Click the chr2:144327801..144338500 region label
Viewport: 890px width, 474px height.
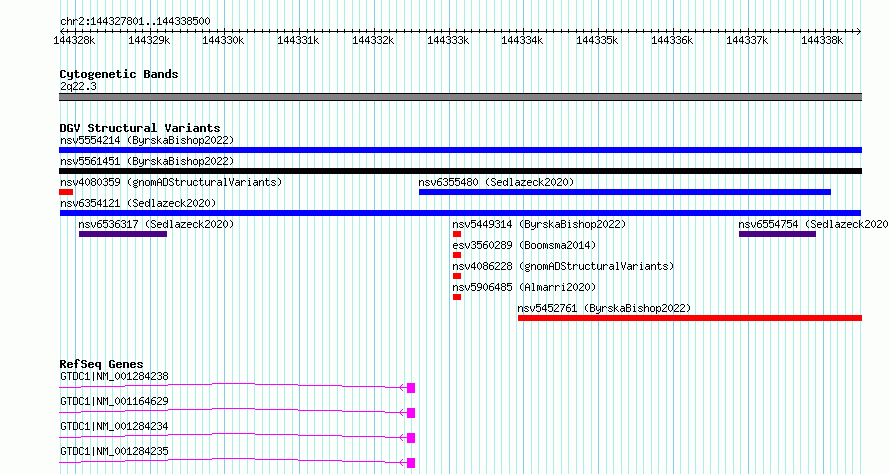point(135,22)
